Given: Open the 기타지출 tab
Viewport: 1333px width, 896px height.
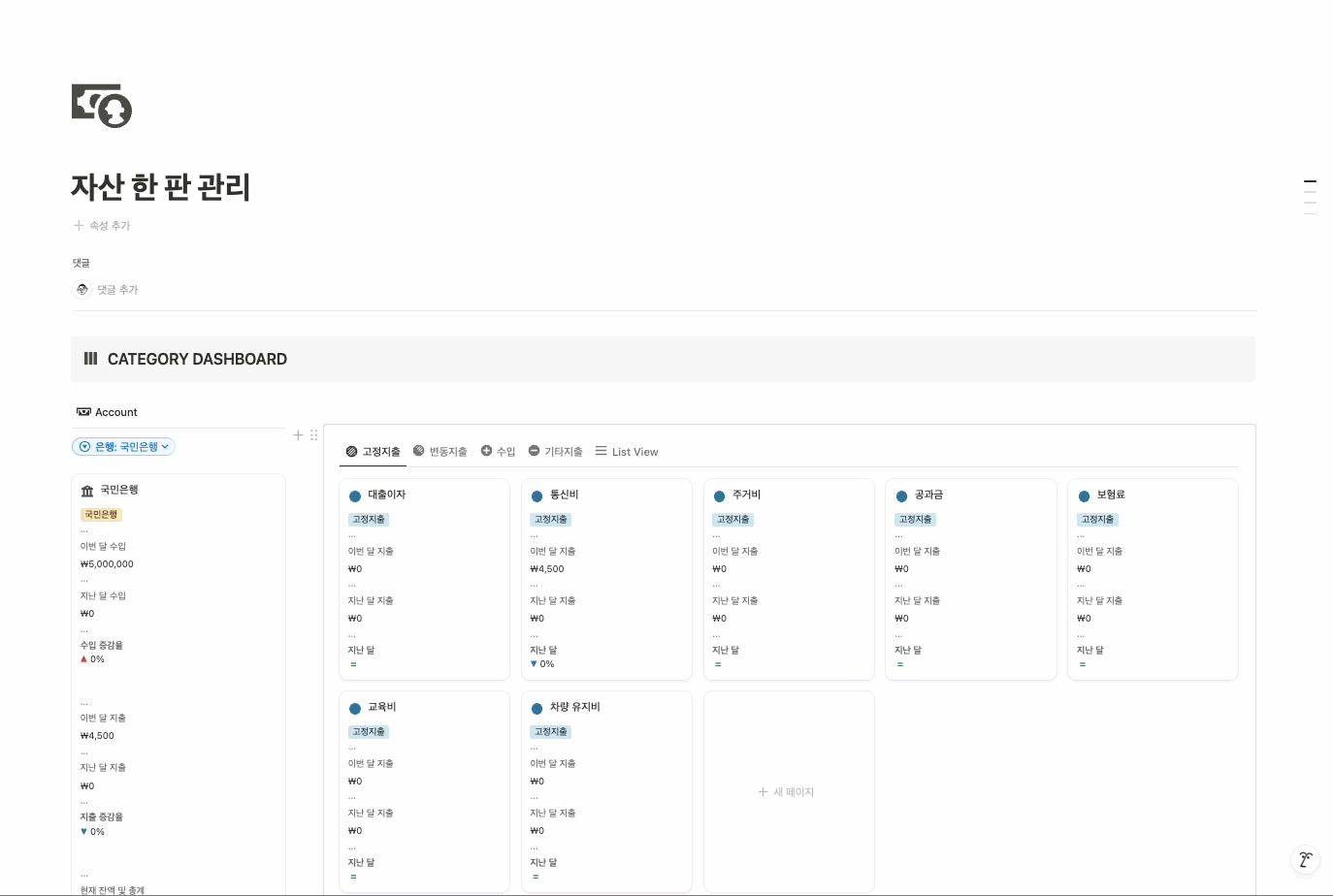Looking at the screenshot, I should point(556,452).
